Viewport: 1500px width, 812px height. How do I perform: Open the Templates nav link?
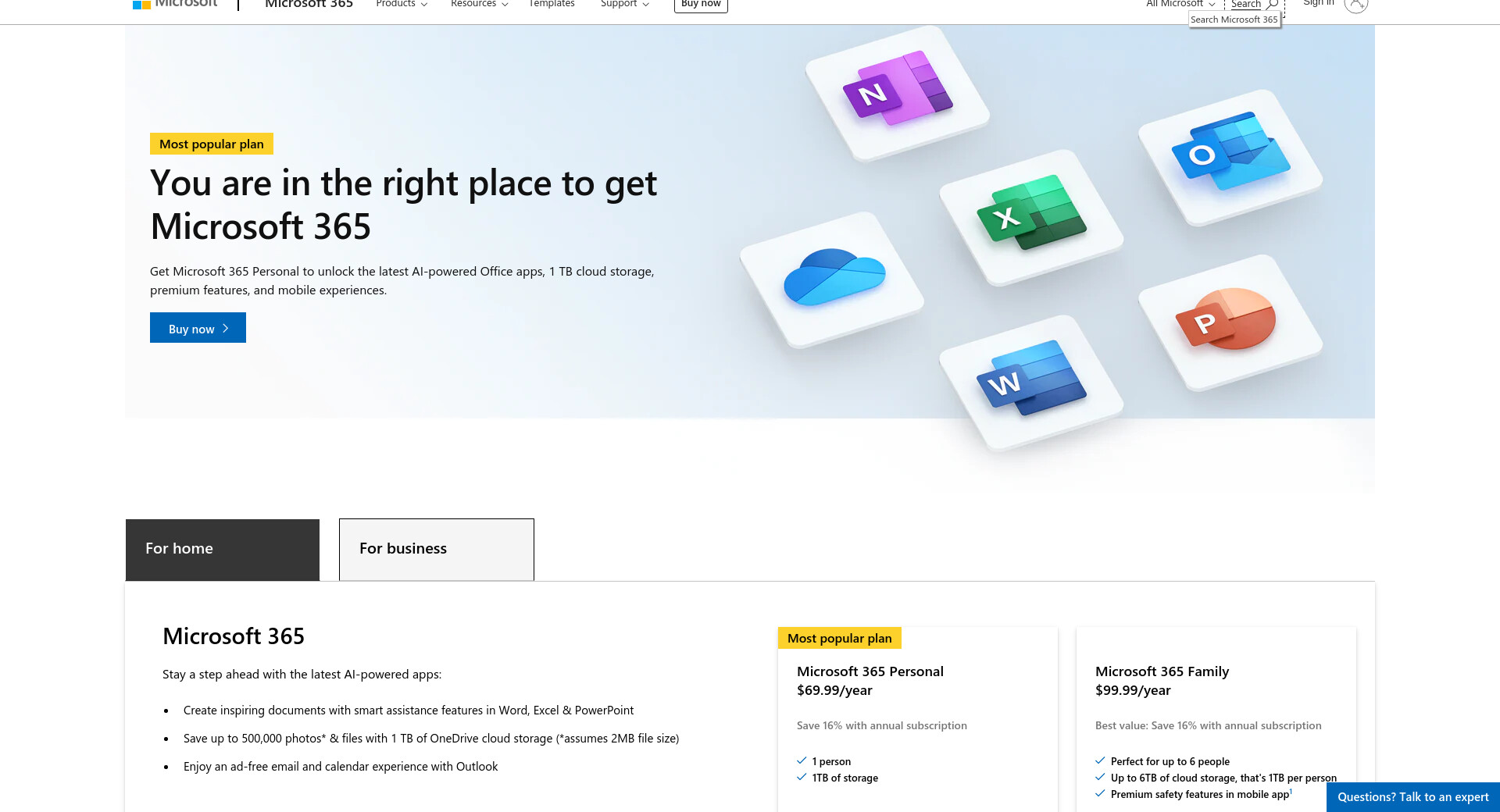552,4
